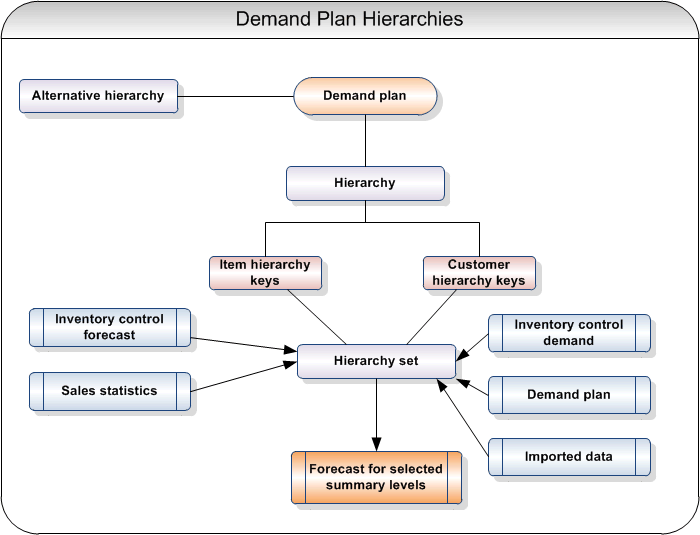The image size is (700, 535).
Task: Open Forecast for selected summary levels
Action: click(376, 477)
